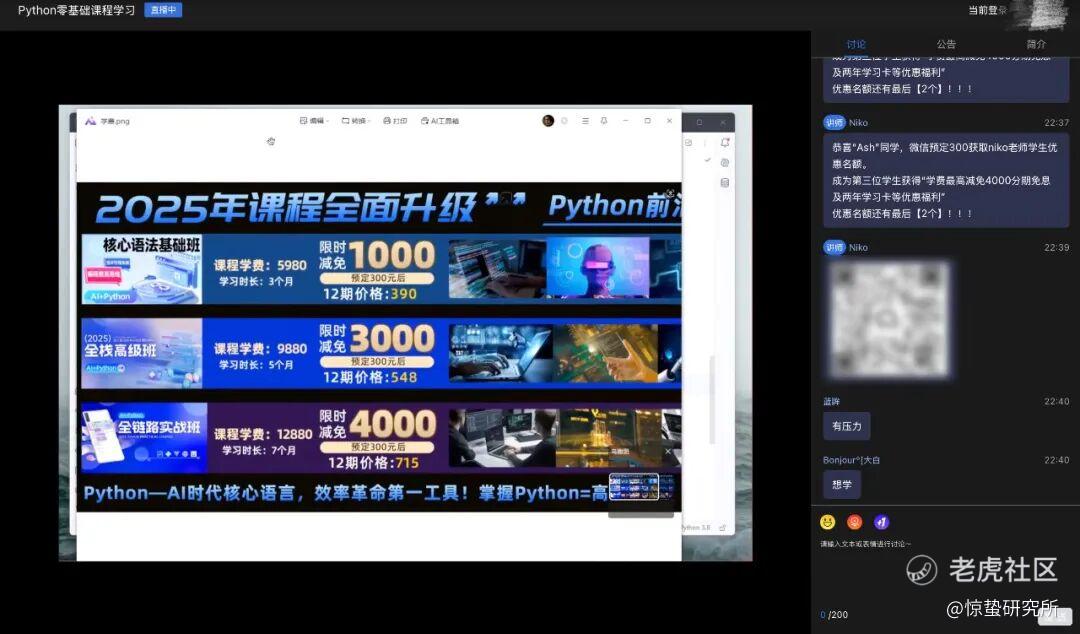The width and height of the screenshot is (1080, 634).
Task: Click the orange flower gift icon
Action: 854,522
